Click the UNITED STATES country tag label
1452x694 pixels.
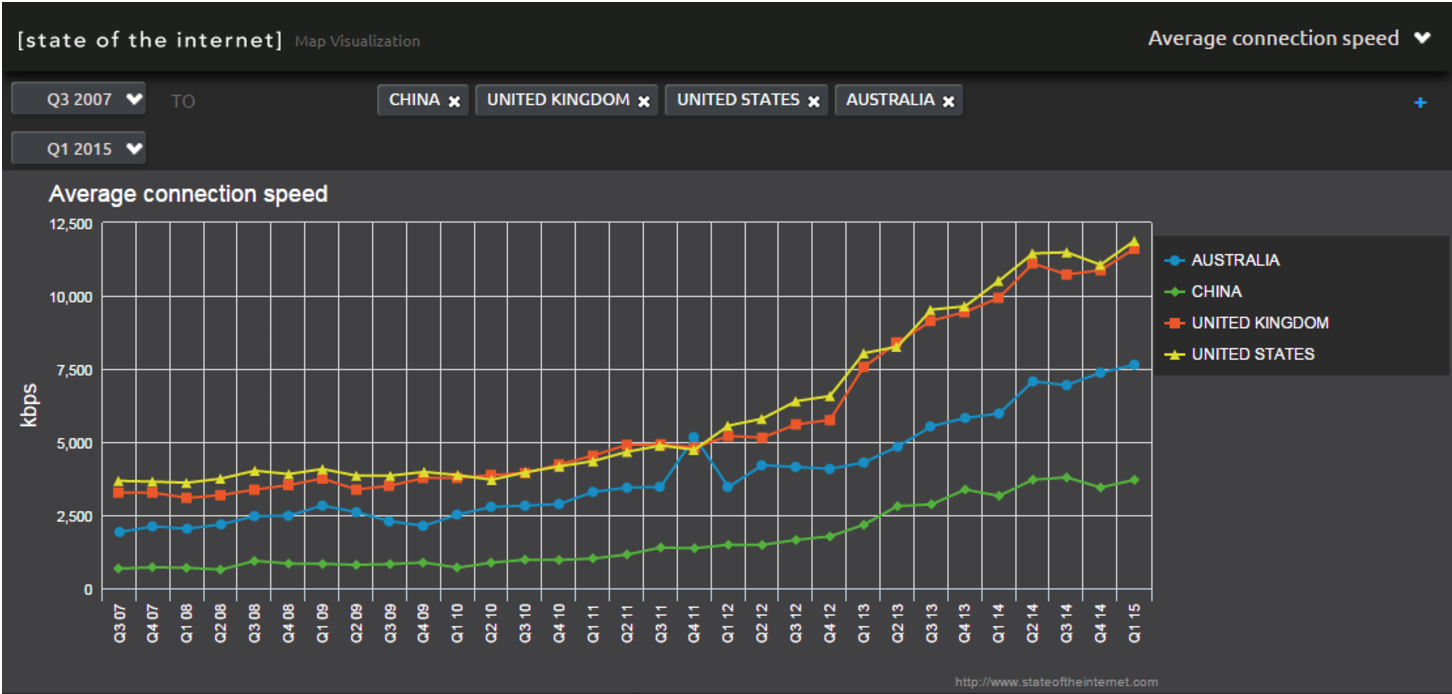pyautogui.click(x=738, y=100)
